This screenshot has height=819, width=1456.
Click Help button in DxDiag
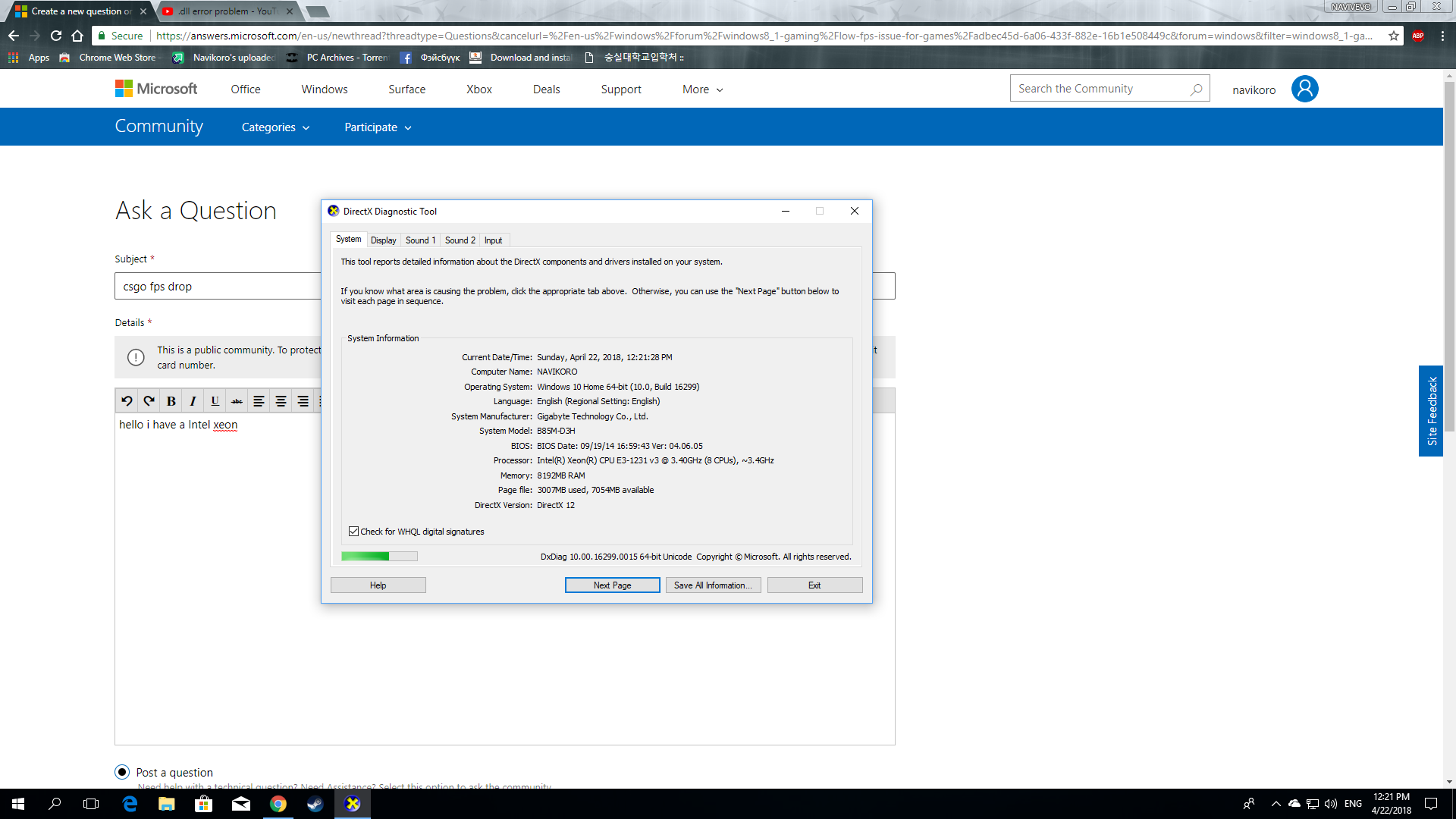pos(378,585)
